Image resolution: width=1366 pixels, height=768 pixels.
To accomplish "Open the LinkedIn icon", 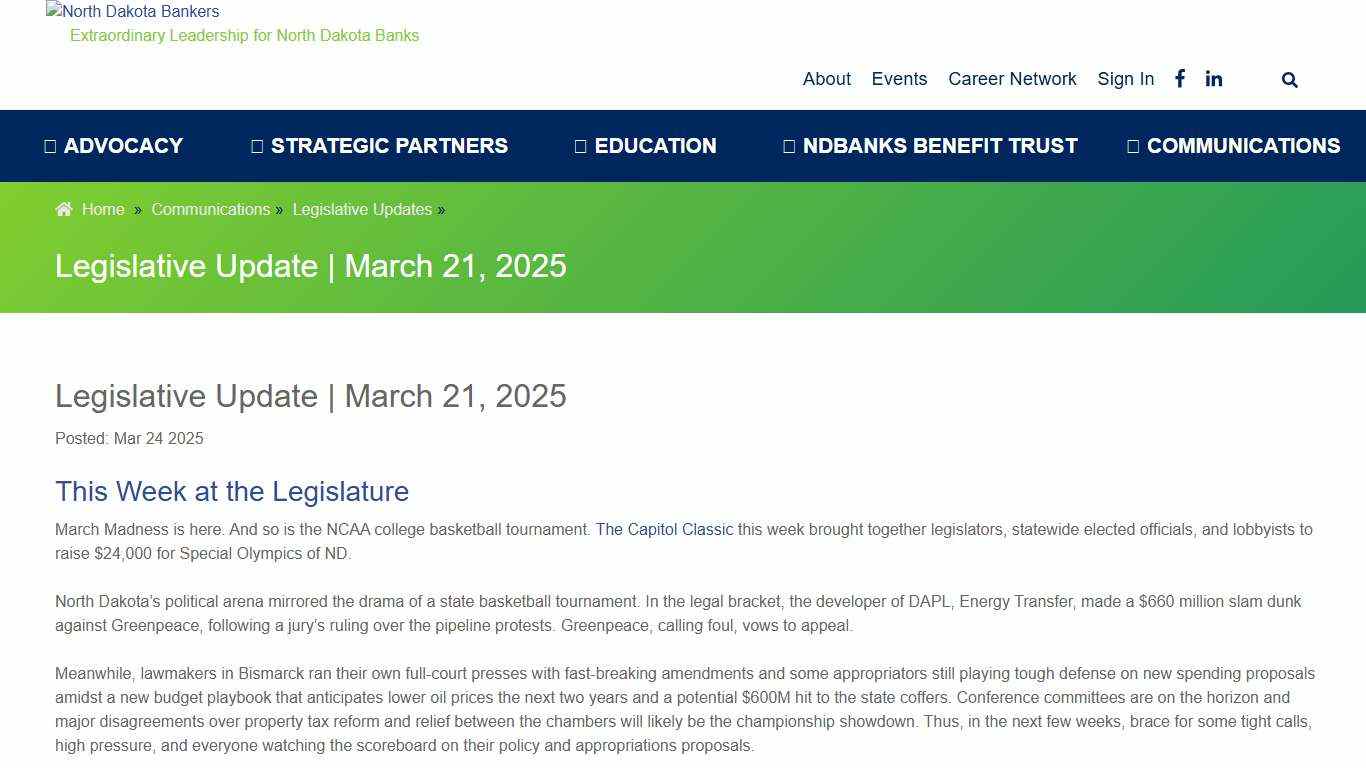I will [1214, 78].
